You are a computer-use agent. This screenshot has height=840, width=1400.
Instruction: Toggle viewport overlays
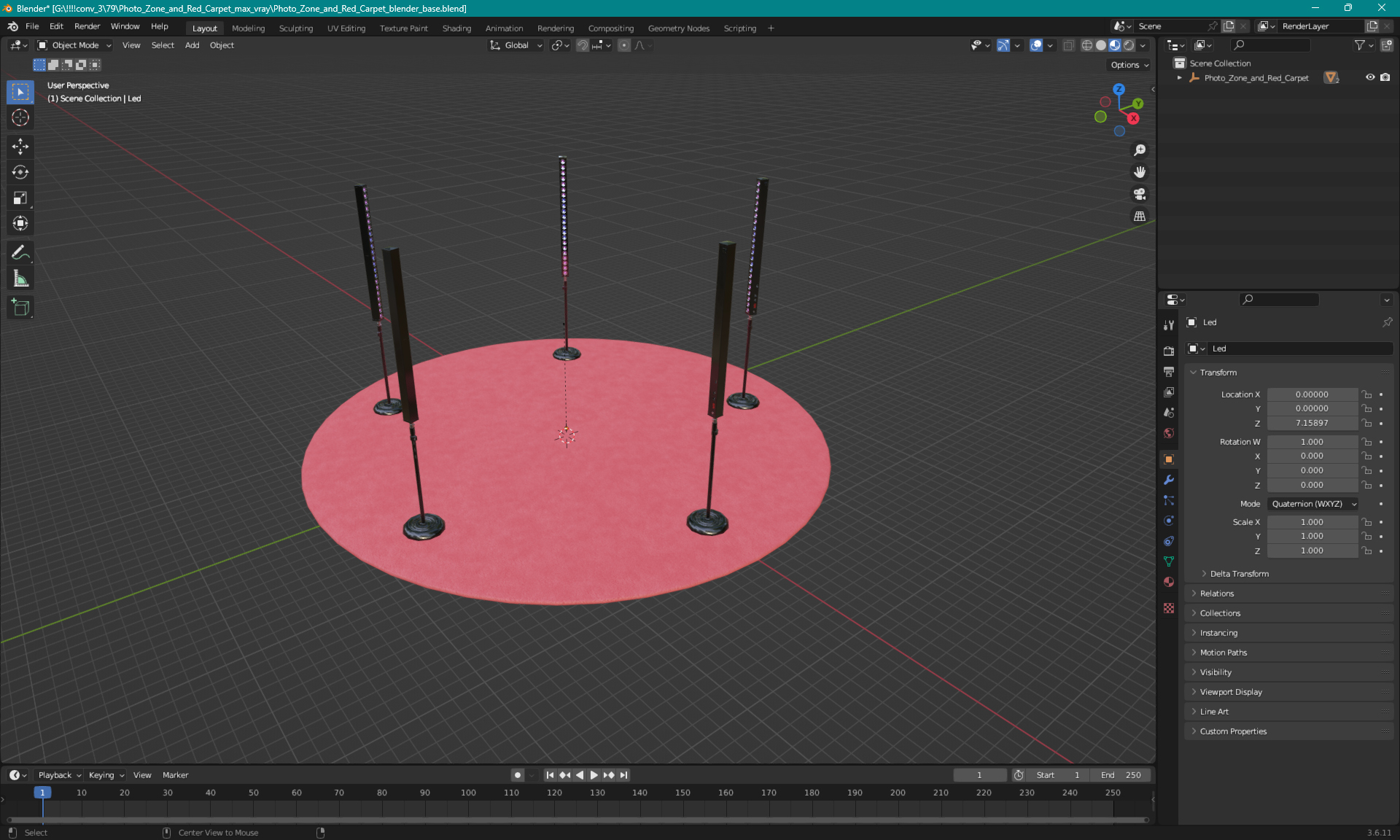click(x=1036, y=45)
